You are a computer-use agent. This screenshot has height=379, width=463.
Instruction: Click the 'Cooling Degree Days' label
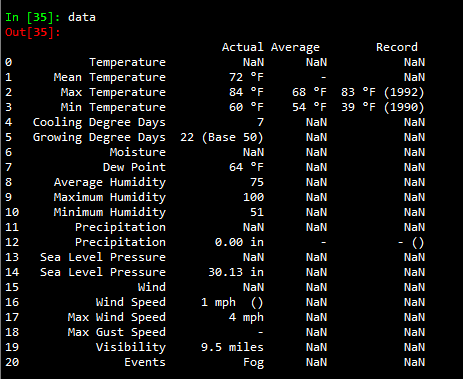click(99, 122)
